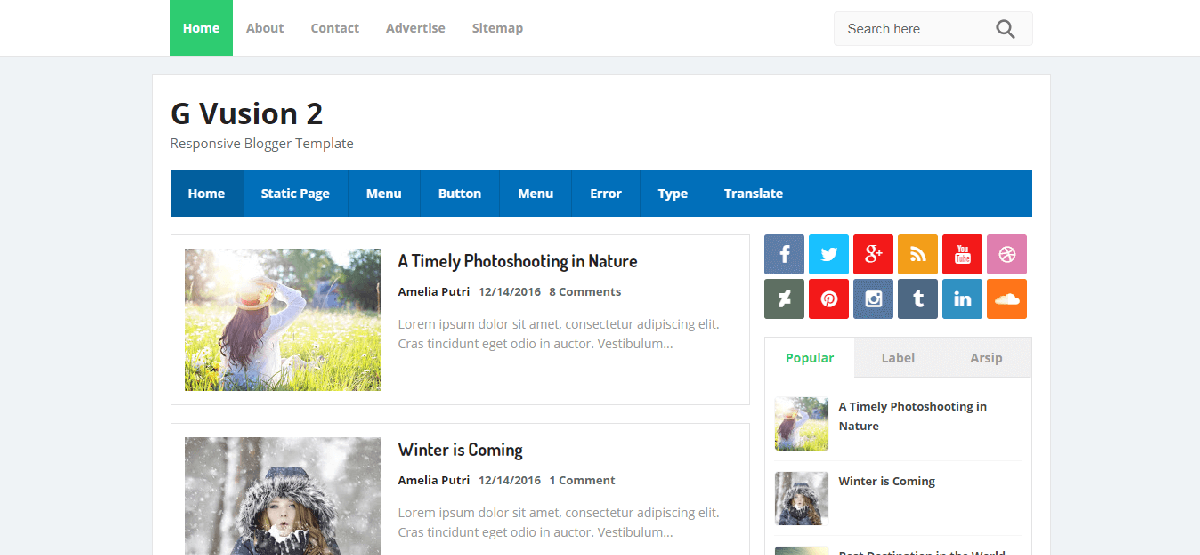This screenshot has height=555, width=1200.
Task: Open the LinkedIn icon
Action: tap(962, 299)
